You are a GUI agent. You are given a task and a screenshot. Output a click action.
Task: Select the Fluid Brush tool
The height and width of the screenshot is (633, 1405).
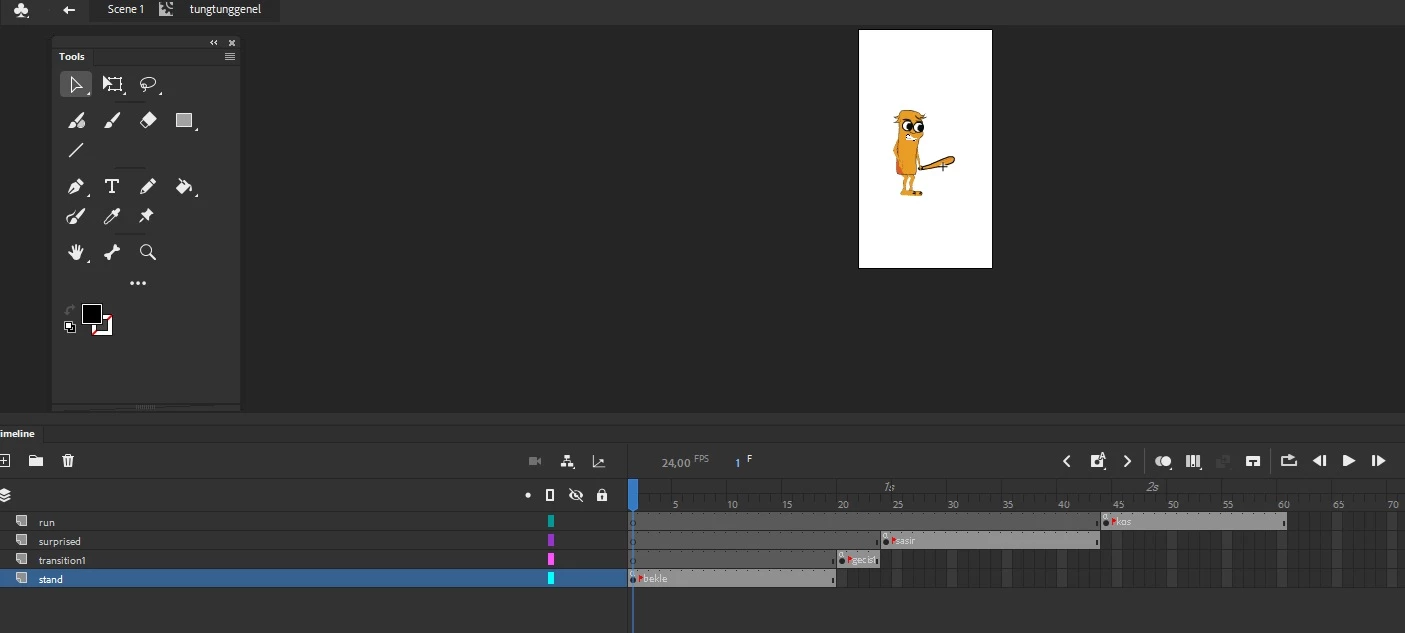[76, 120]
